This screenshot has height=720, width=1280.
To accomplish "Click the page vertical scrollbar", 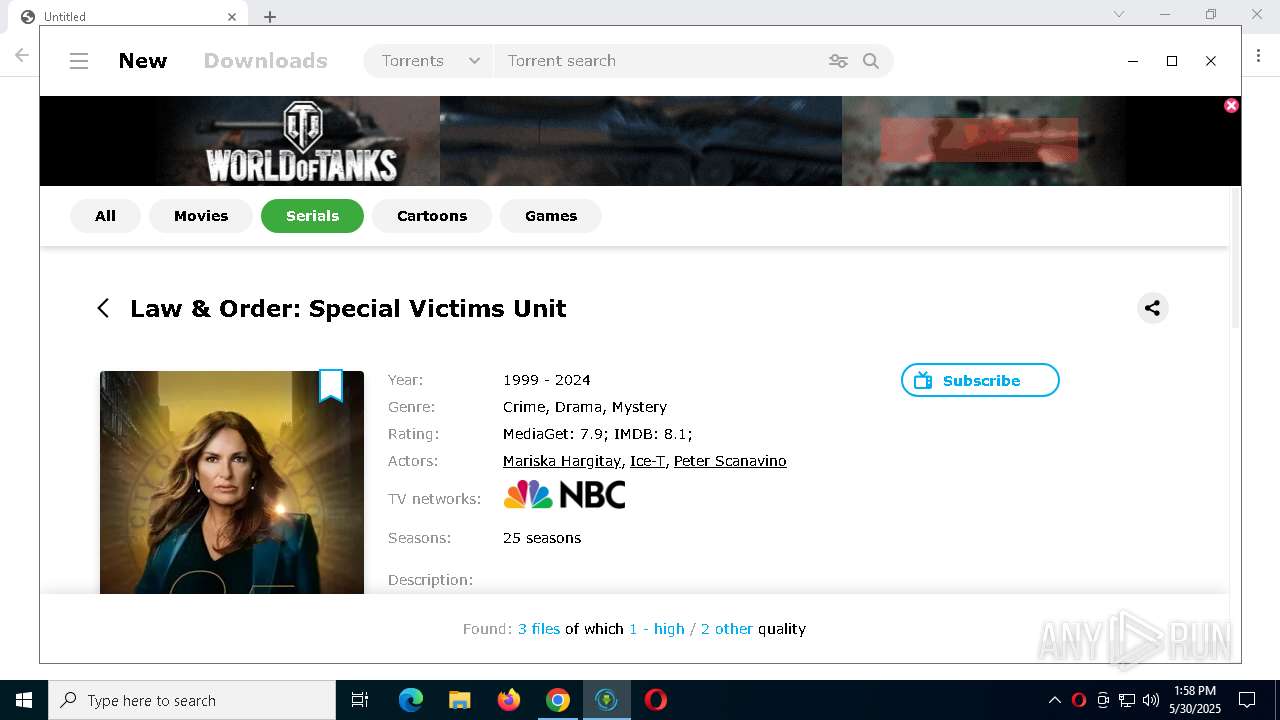I will click(1235, 259).
